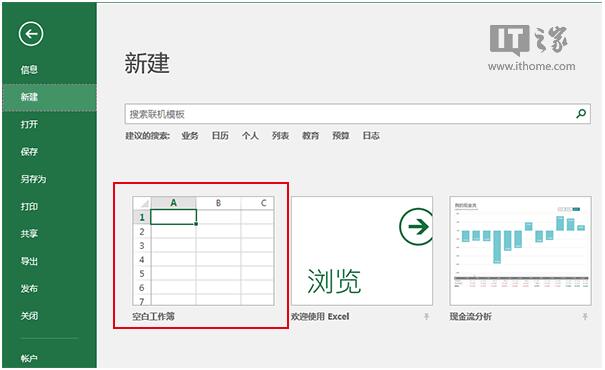This screenshot has width=605, height=370.
Task: Click the 预算 suggested search link
Action: click(x=341, y=136)
